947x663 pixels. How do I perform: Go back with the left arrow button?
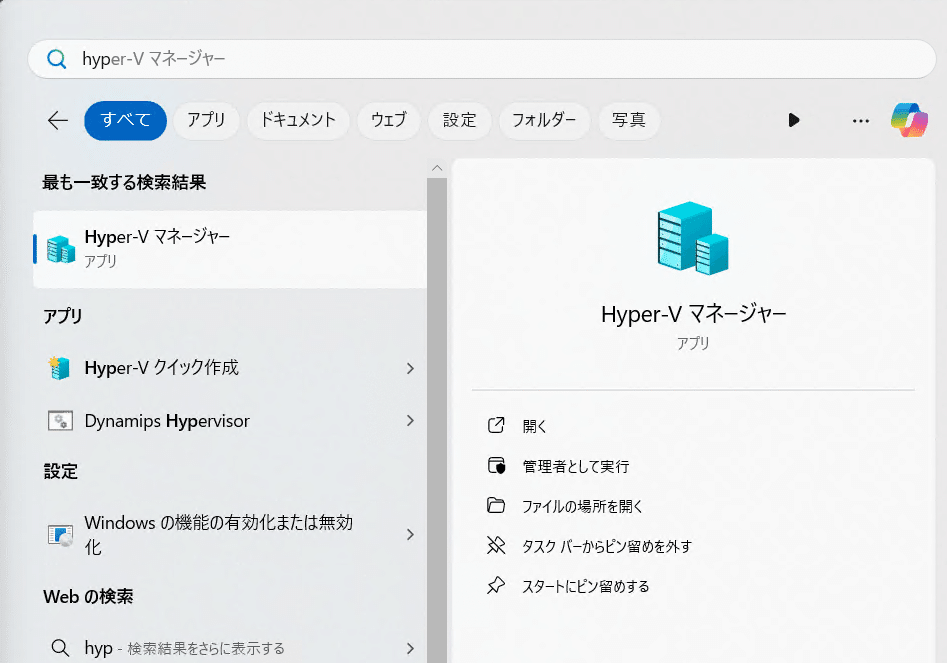[x=58, y=120]
